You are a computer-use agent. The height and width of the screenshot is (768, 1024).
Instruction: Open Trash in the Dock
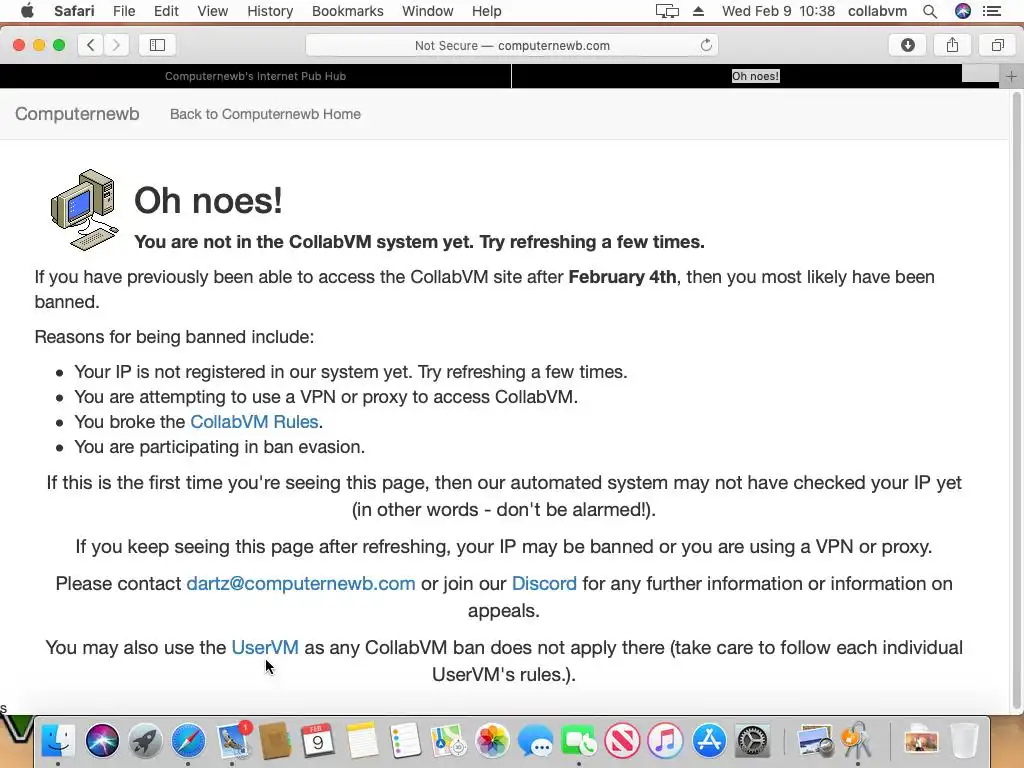click(964, 741)
